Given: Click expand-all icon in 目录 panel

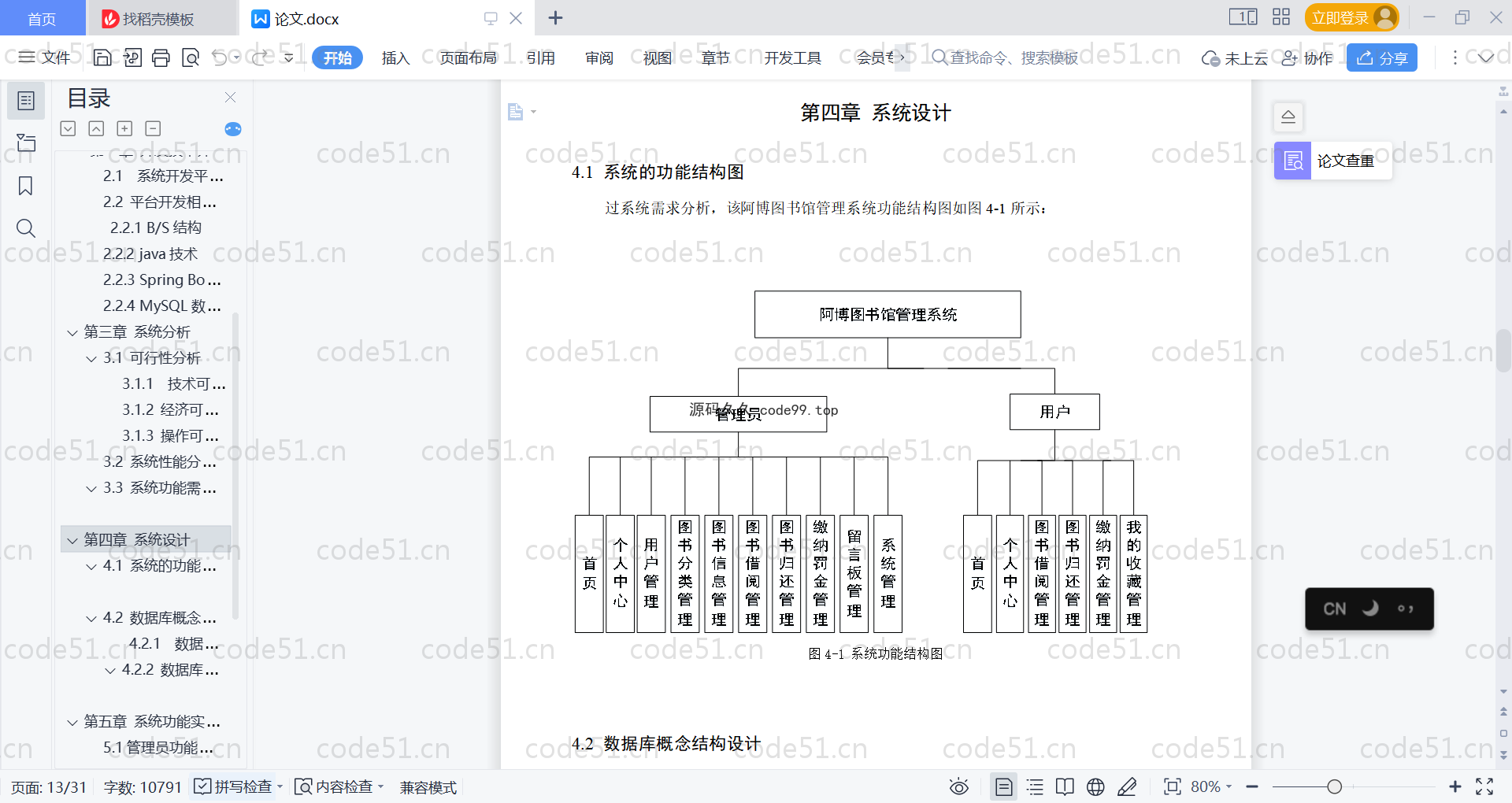Looking at the screenshot, I should [69, 128].
